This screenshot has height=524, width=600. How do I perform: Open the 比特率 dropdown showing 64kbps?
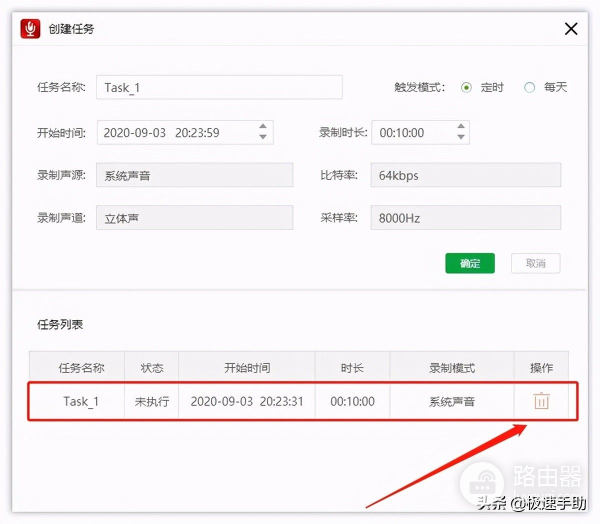click(x=466, y=175)
